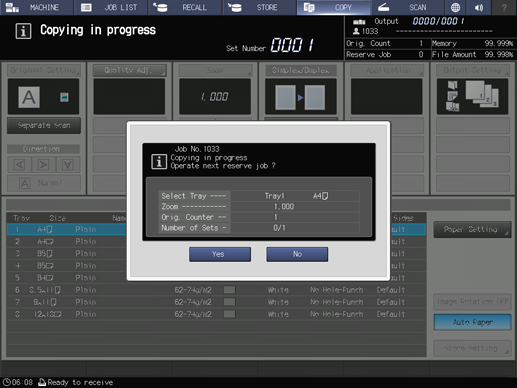The height and width of the screenshot is (388, 517).
Task: Expand the Quality Adj. options
Action: (129, 70)
